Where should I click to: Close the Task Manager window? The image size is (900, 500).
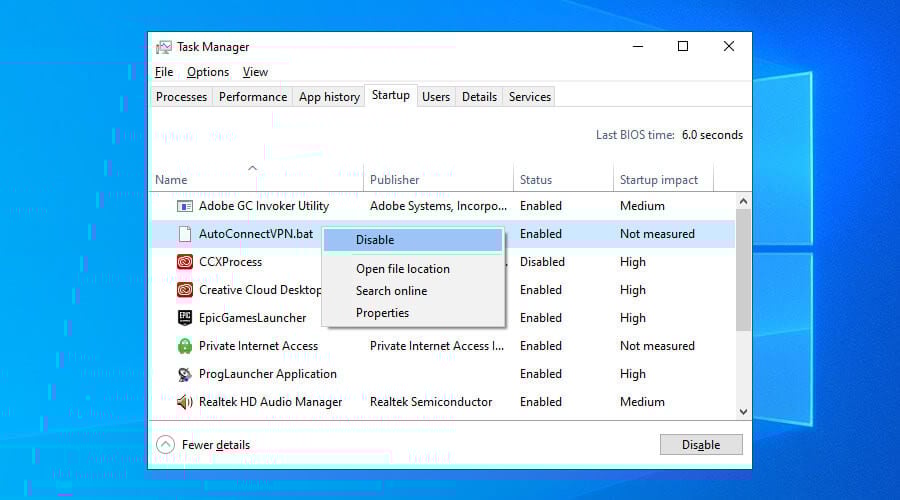coord(729,46)
